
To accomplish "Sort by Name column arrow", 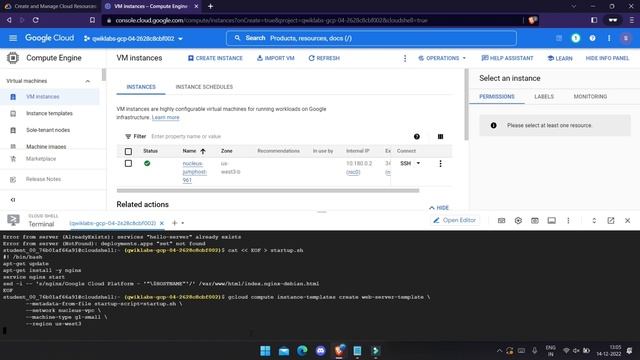I will 203,151.
